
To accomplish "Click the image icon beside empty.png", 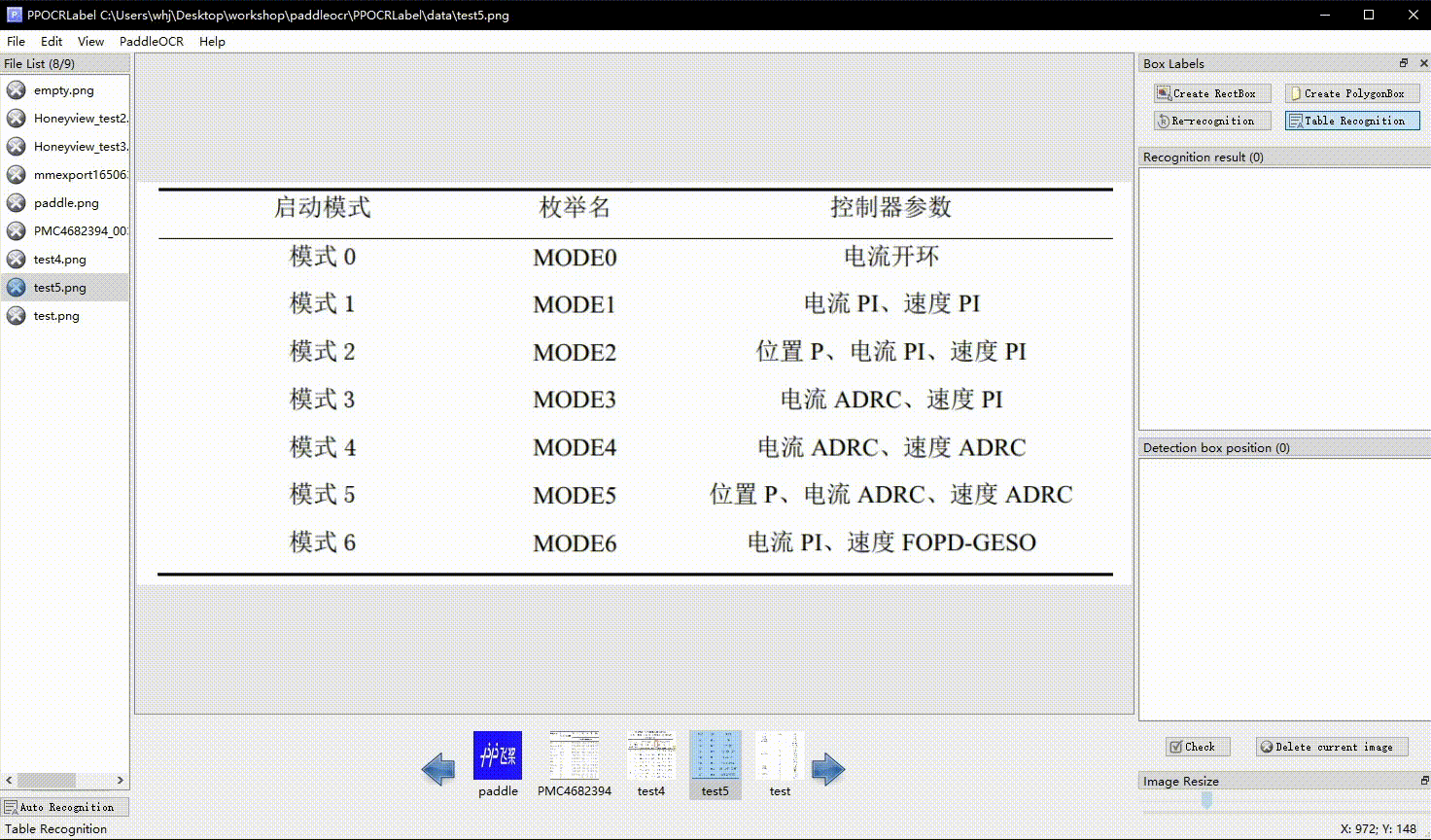I will (16, 89).
